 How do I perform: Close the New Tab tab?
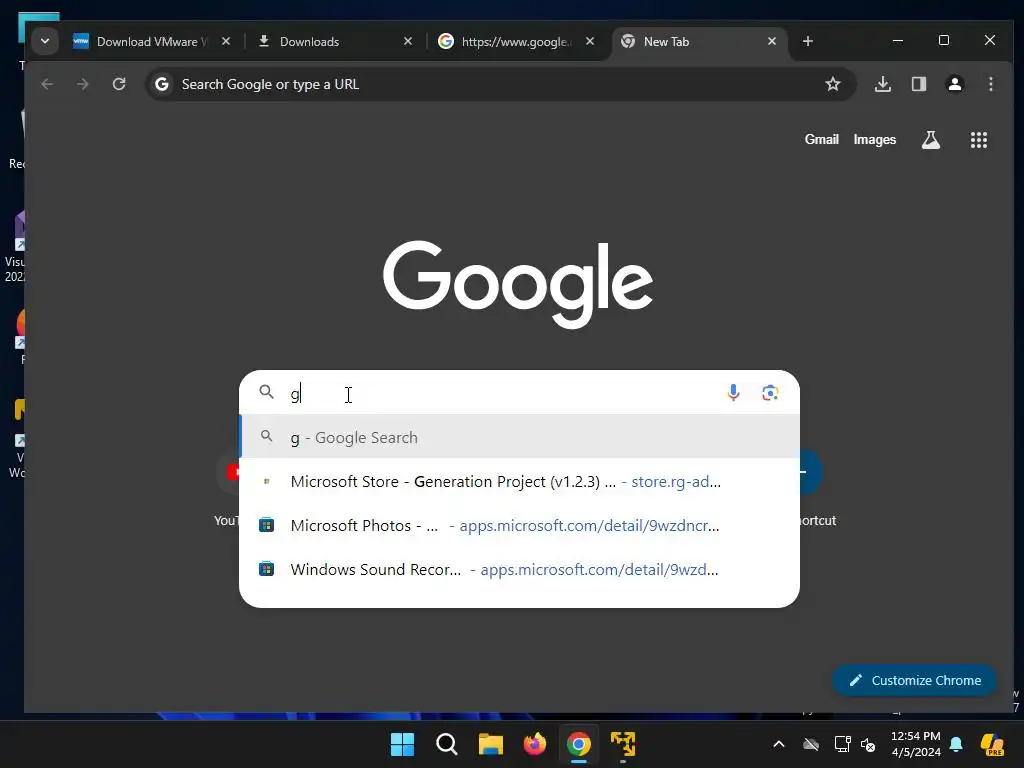click(x=772, y=41)
